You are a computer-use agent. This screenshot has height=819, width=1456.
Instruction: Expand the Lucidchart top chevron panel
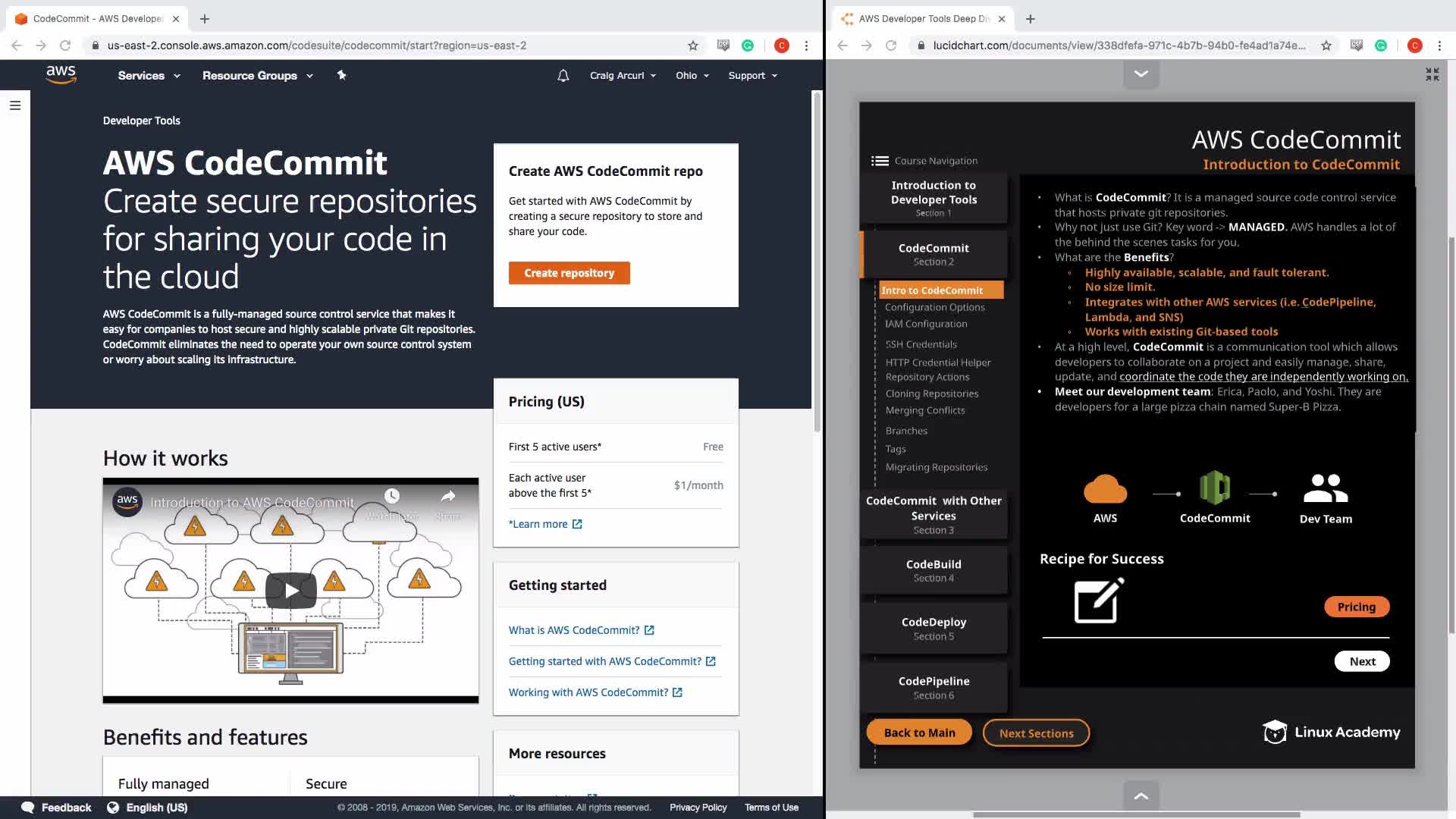tap(1141, 74)
